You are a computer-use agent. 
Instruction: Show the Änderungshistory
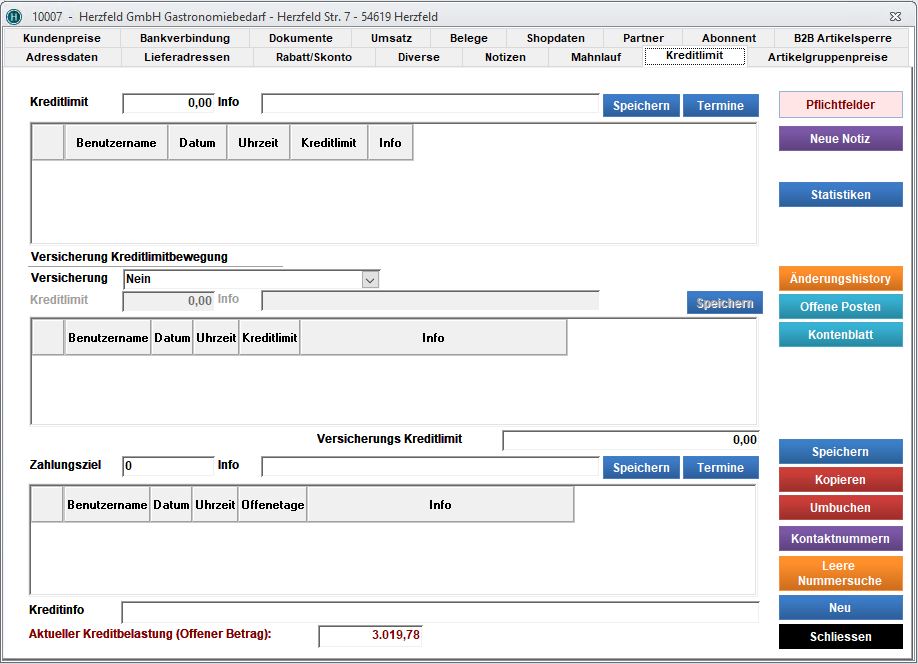tap(840, 279)
